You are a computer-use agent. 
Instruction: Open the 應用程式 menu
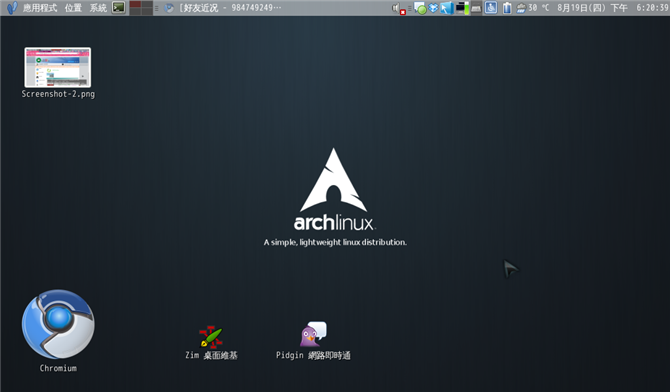coord(40,8)
